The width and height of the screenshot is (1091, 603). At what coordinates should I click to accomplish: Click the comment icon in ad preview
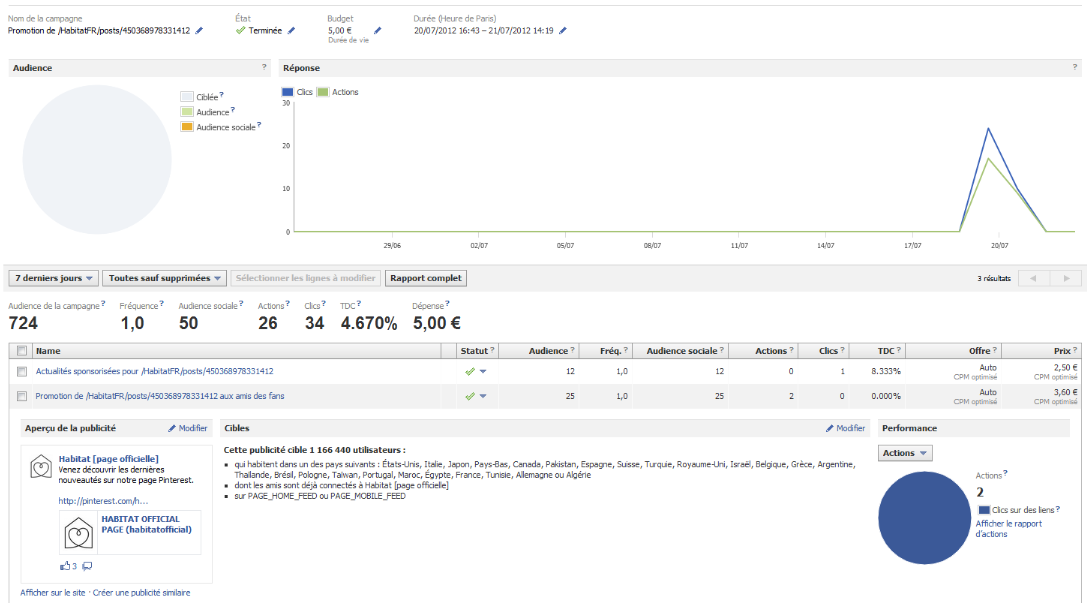(87, 566)
